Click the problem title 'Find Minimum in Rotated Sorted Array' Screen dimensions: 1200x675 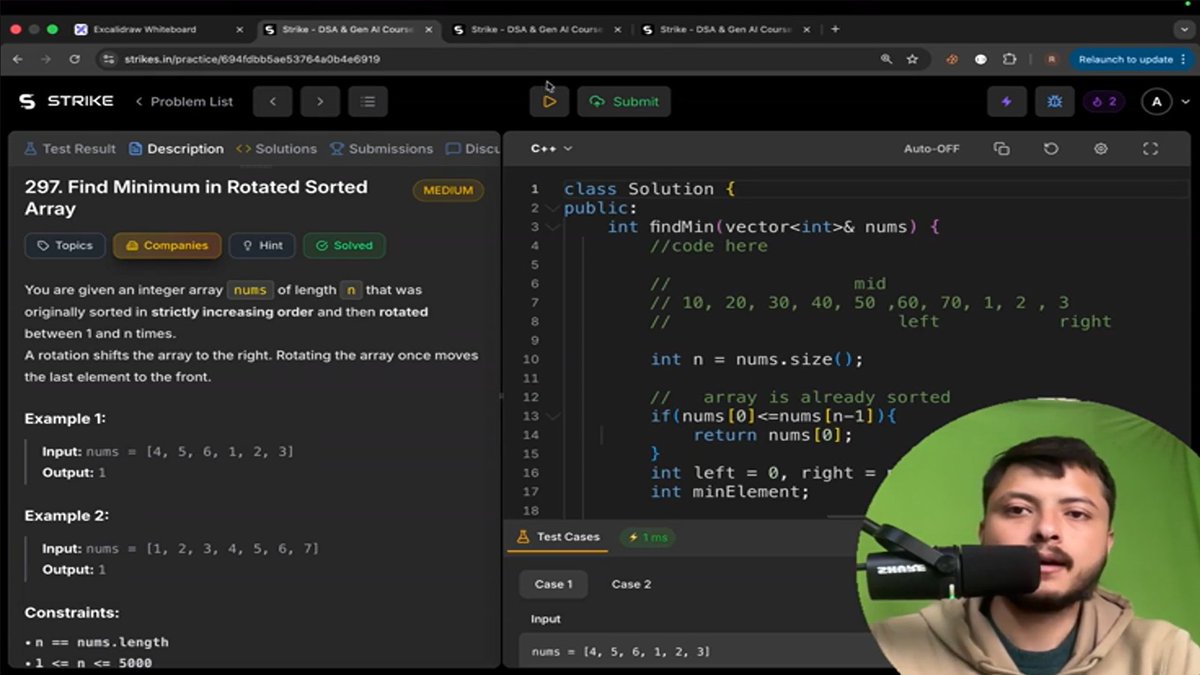click(196, 198)
